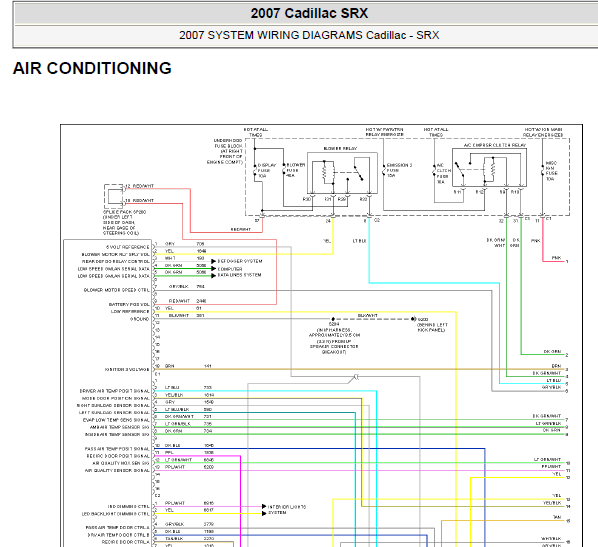Click the 'AIR CONDITIONING' section heading
Viewport: 598px width, 547px height.
coord(92,68)
